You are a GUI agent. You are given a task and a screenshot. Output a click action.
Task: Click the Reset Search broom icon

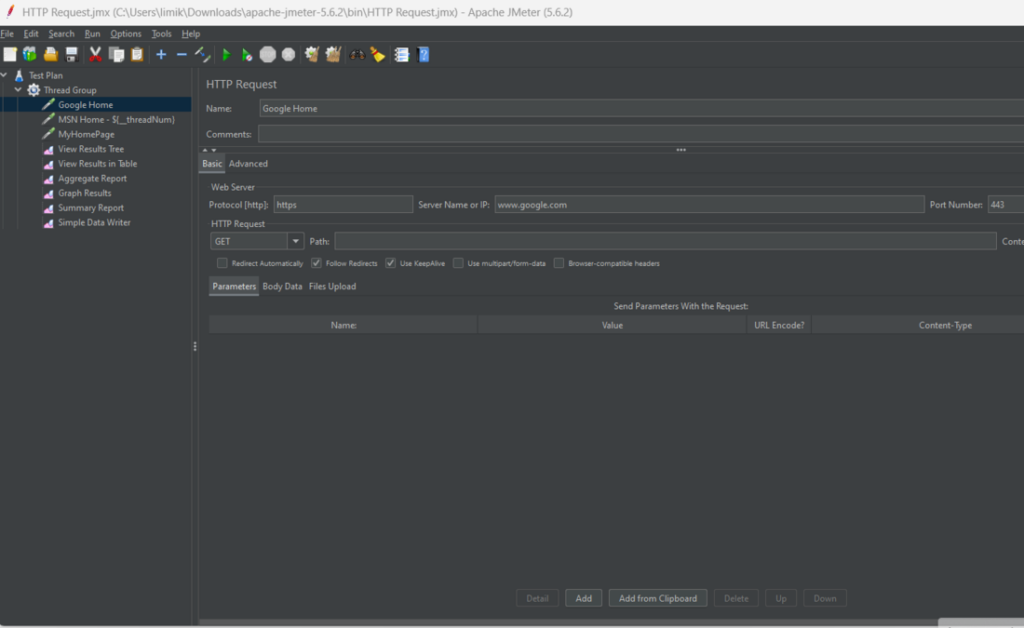pyautogui.click(x=377, y=55)
